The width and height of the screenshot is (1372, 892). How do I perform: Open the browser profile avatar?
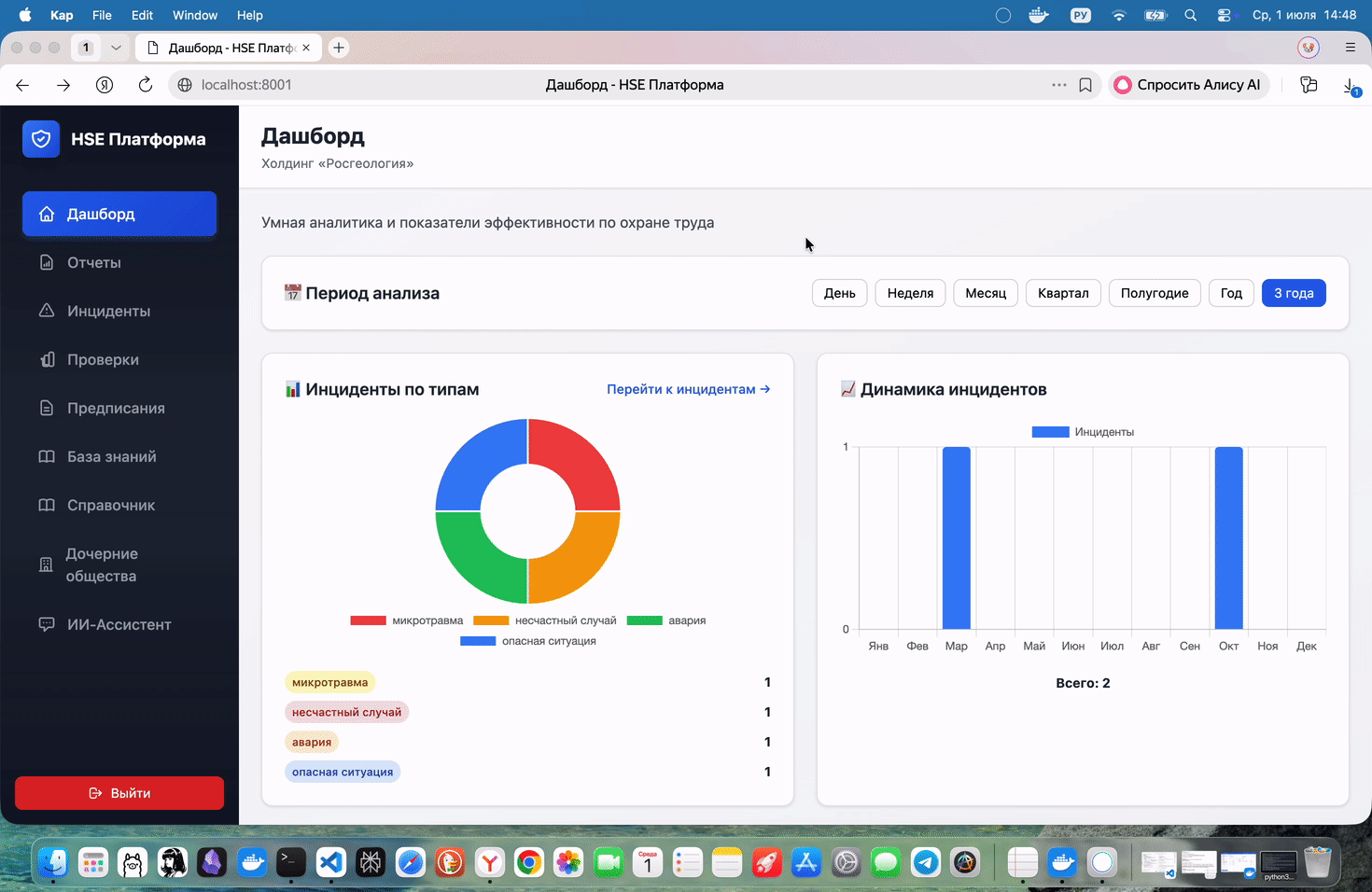1309,47
